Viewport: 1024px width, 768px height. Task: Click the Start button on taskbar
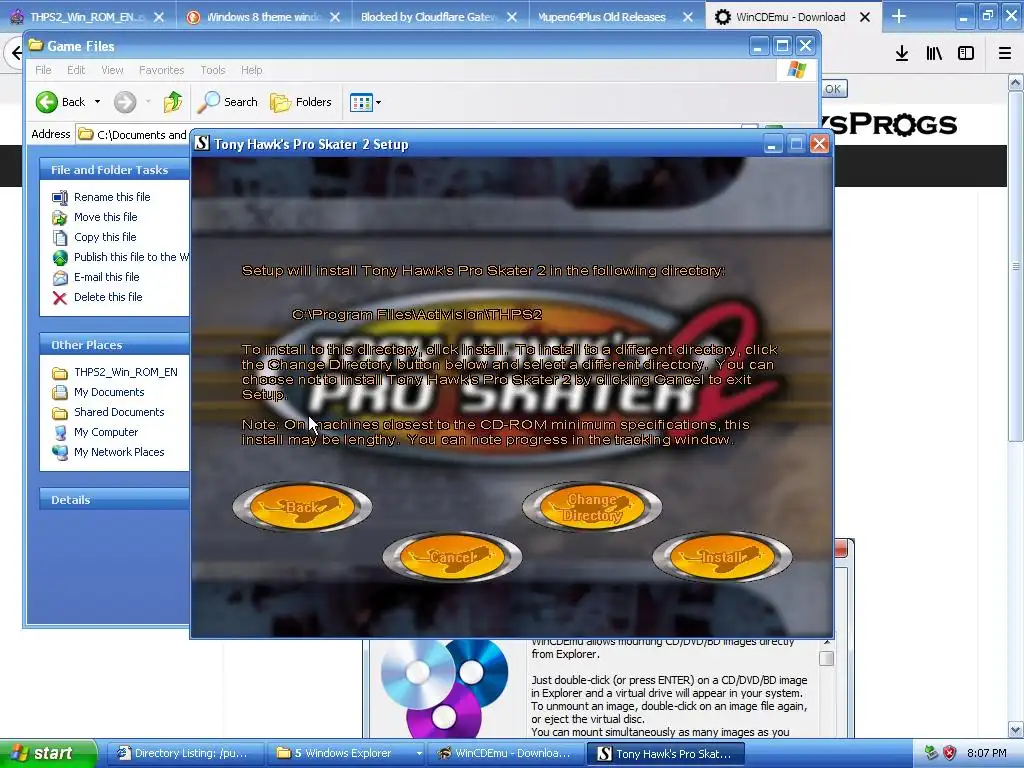(x=46, y=754)
